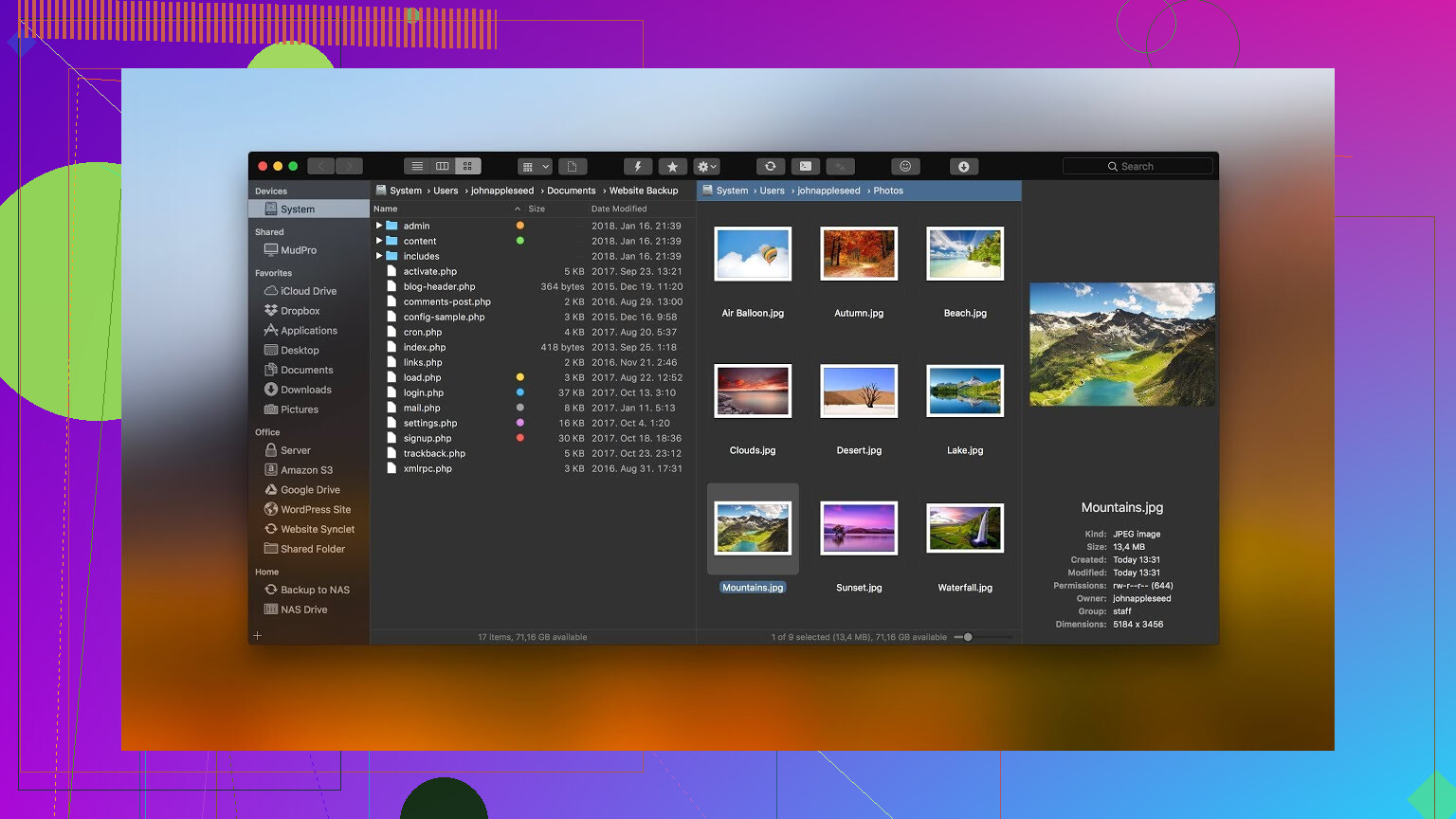The width and height of the screenshot is (1456, 819).
Task: Open the terminal icon in the toolbar
Action: [x=805, y=166]
